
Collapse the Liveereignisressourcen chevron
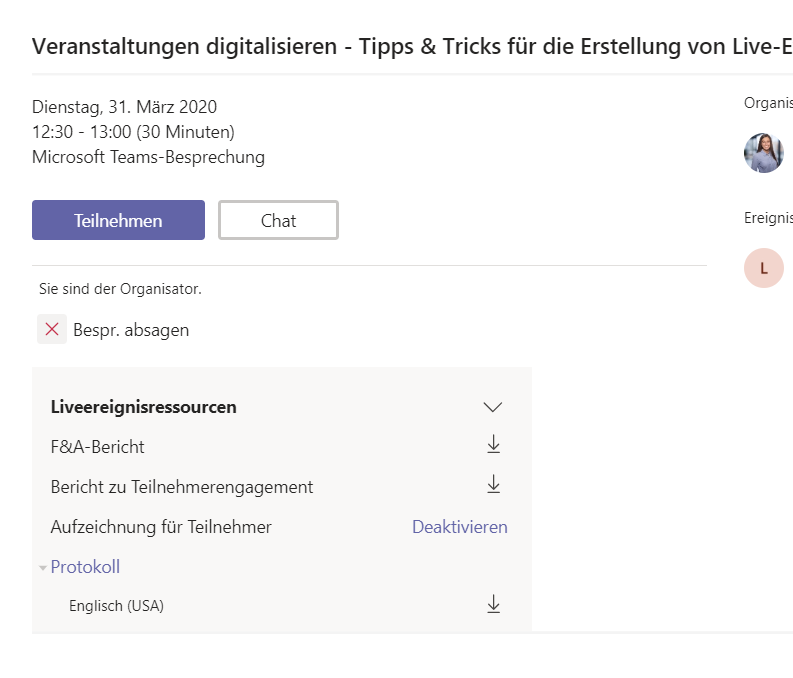(x=493, y=407)
